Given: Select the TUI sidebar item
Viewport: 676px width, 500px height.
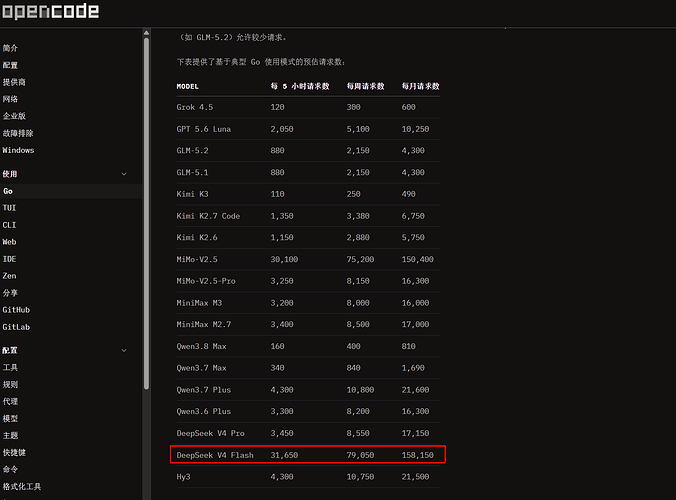Looking at the screenshot, I should (9, 208).
